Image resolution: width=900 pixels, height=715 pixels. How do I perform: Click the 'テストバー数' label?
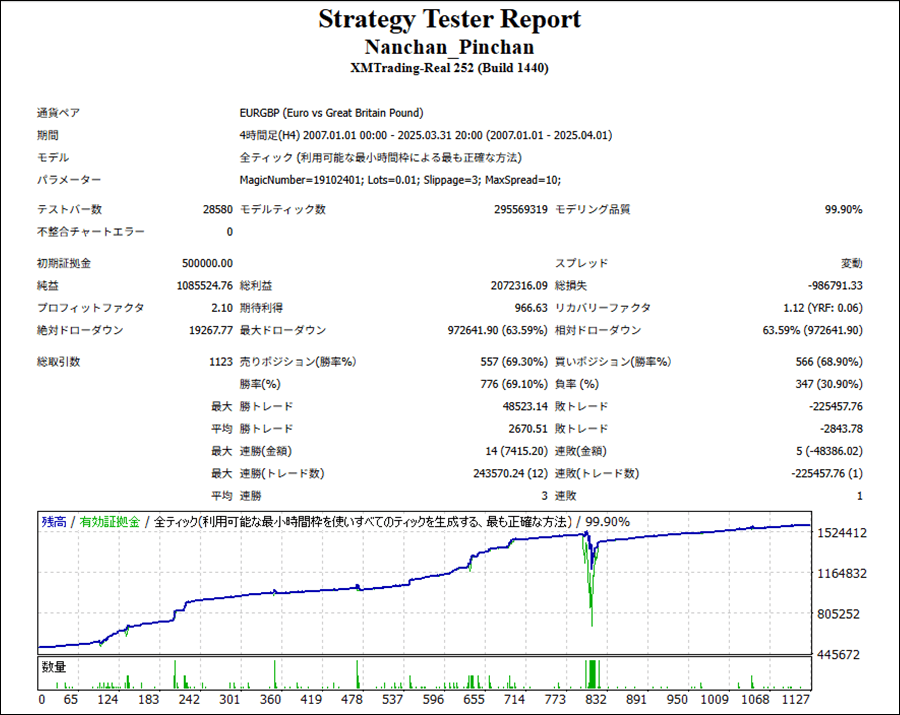tap(69, 209)
